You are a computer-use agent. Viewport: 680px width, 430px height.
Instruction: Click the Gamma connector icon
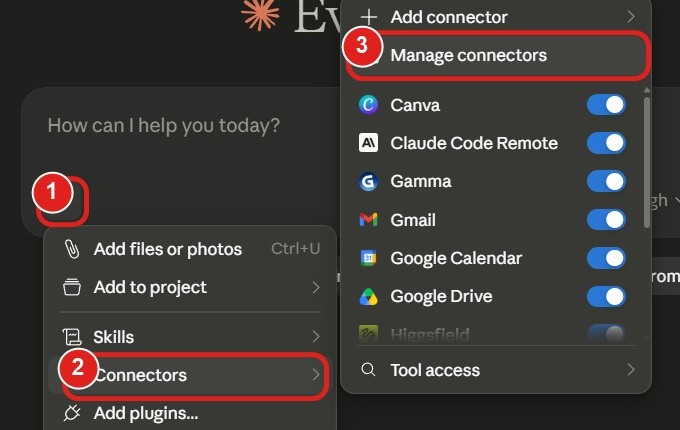pyautogui.click(x=368, y=181)
